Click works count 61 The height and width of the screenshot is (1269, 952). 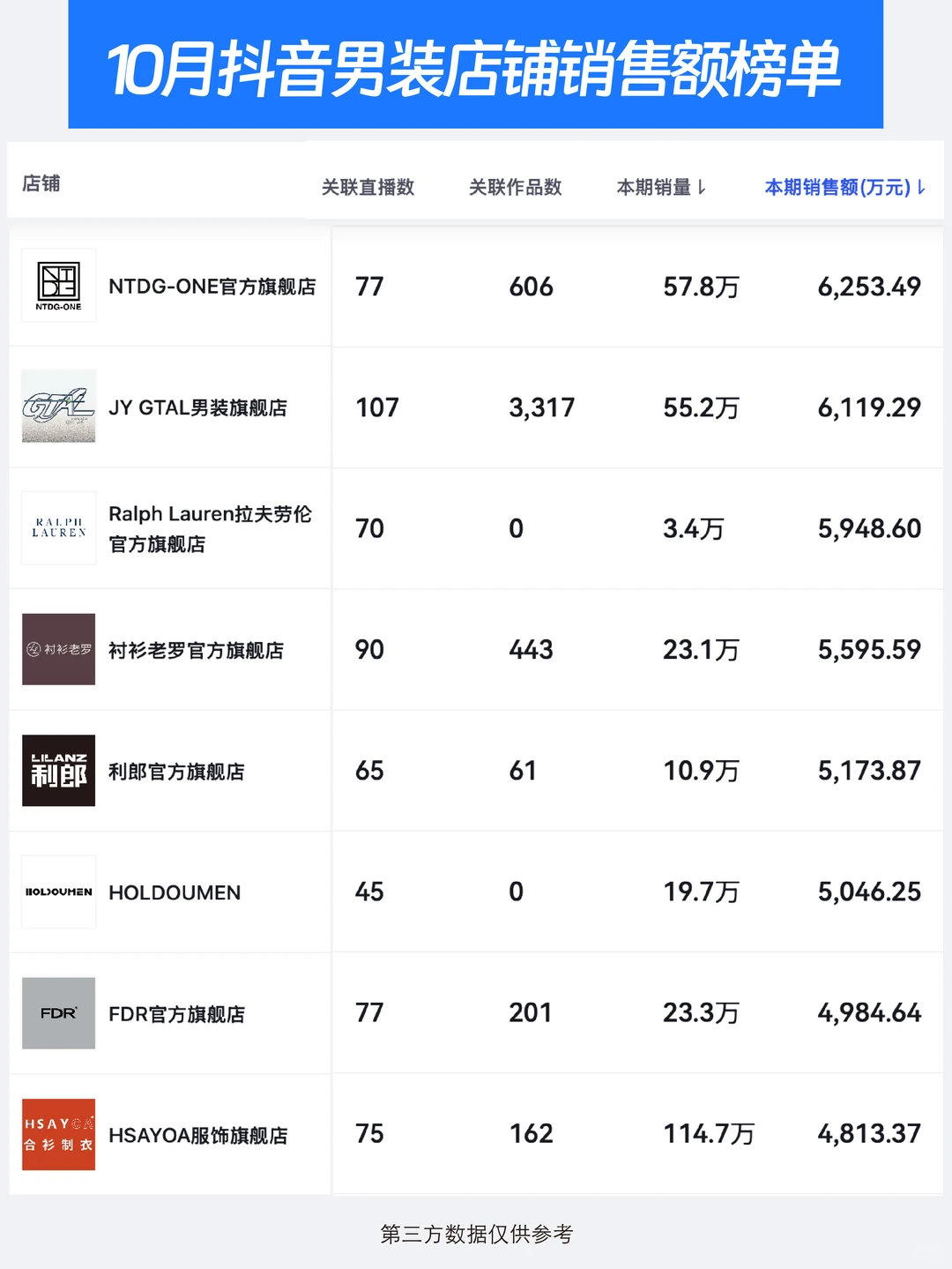(x=522, y=771)
